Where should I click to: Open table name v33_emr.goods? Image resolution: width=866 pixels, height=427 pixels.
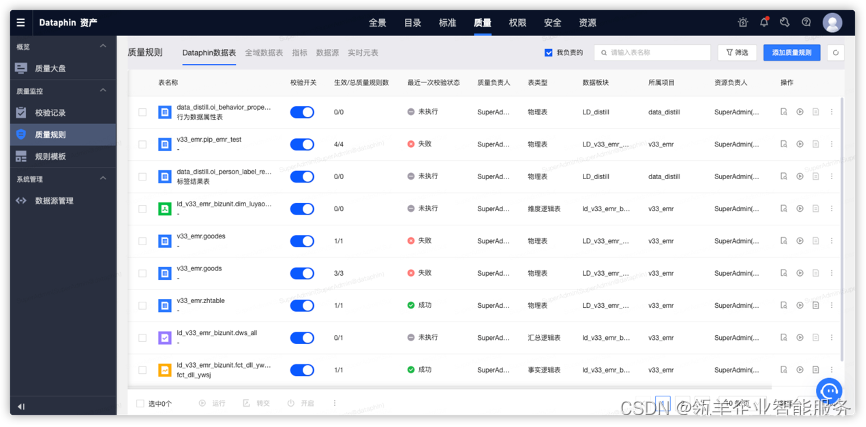(199, 268)
